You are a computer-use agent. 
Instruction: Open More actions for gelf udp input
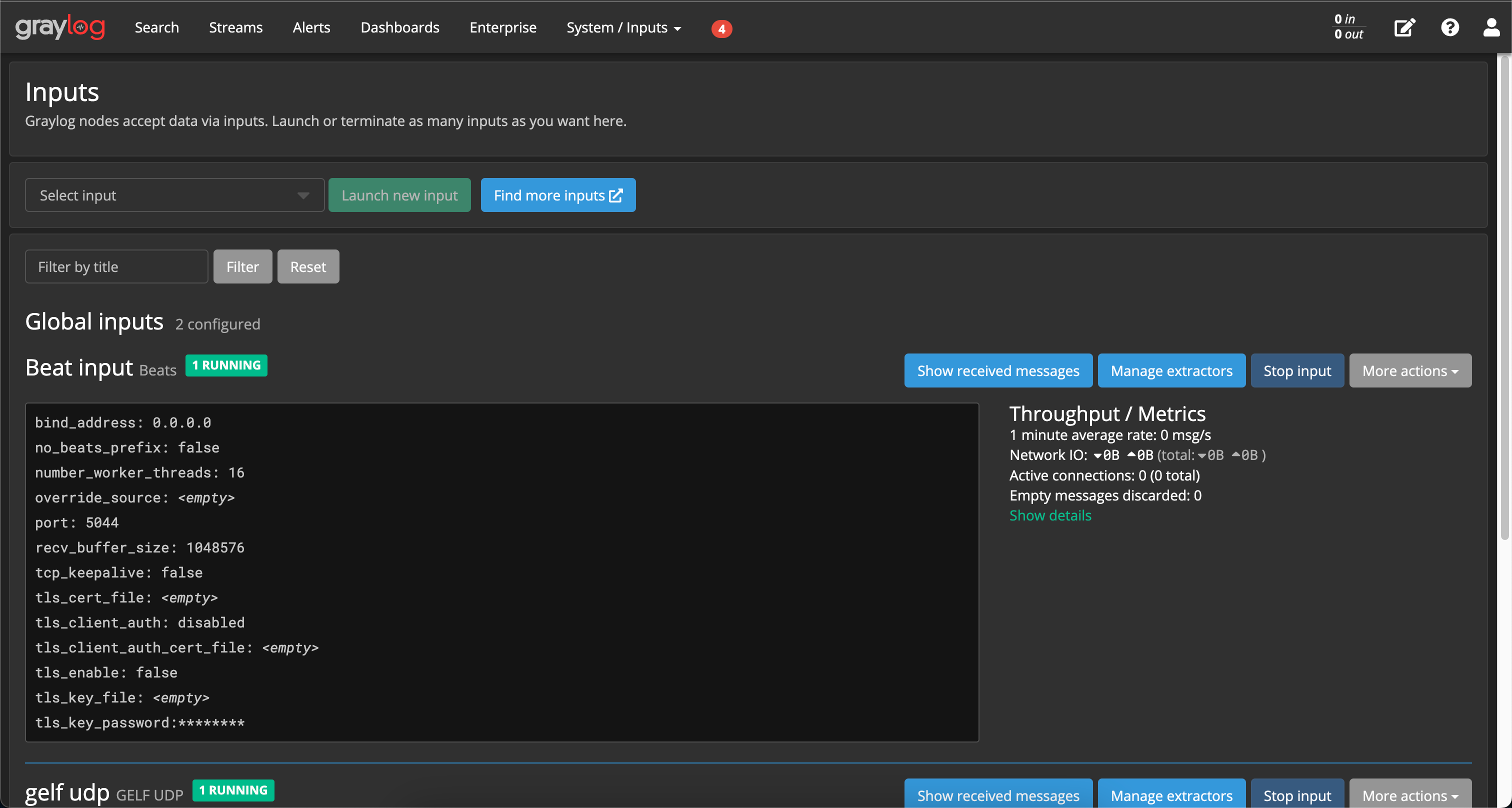coord(1410,795)
